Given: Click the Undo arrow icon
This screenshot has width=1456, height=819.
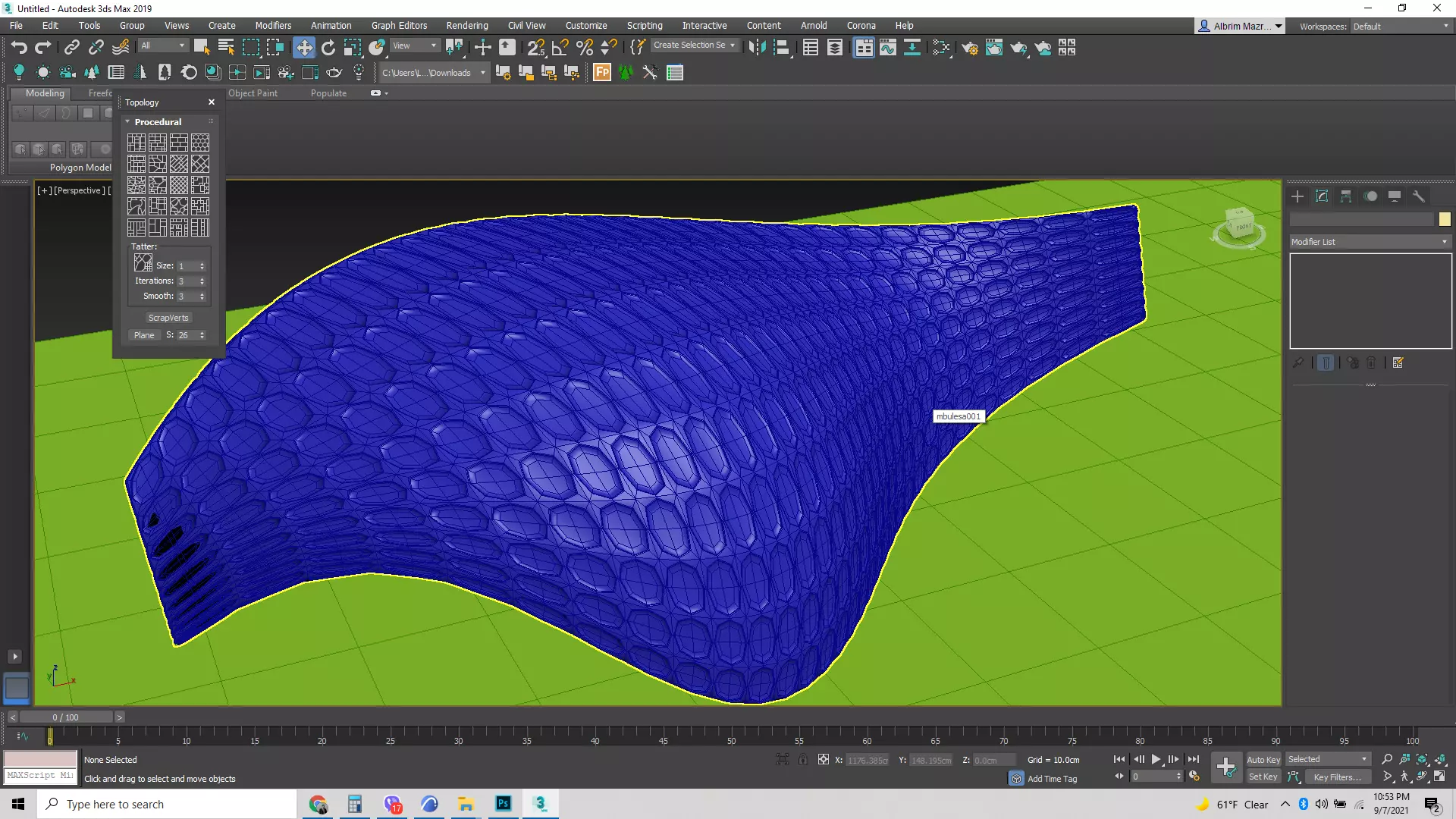Looking at the screenshot, I should pos(19,48).
